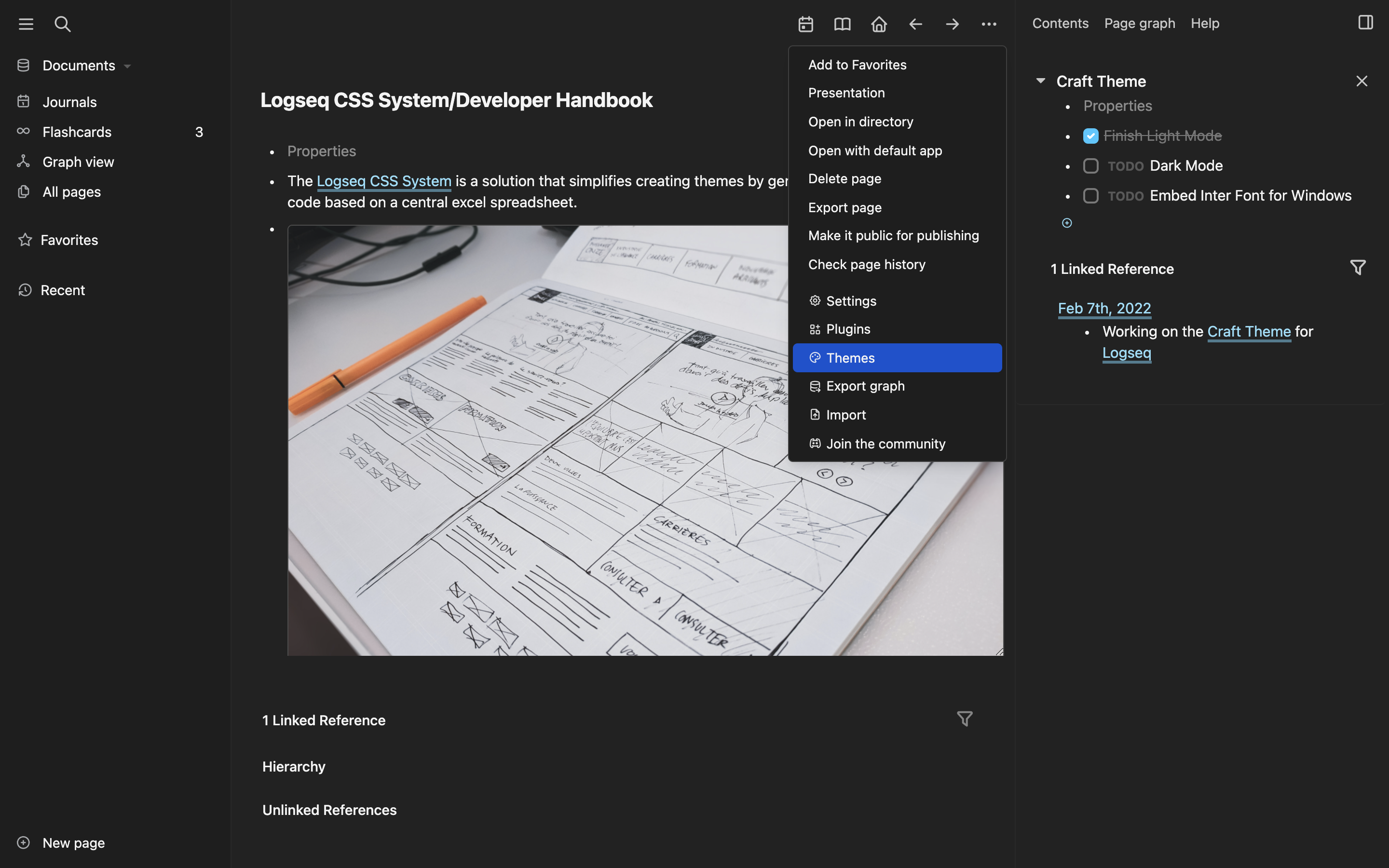Viewport: 1389px width, 868px height.
Task: Uncheck the Finish Light Mode checkbox
Action: click(1090, 136)
